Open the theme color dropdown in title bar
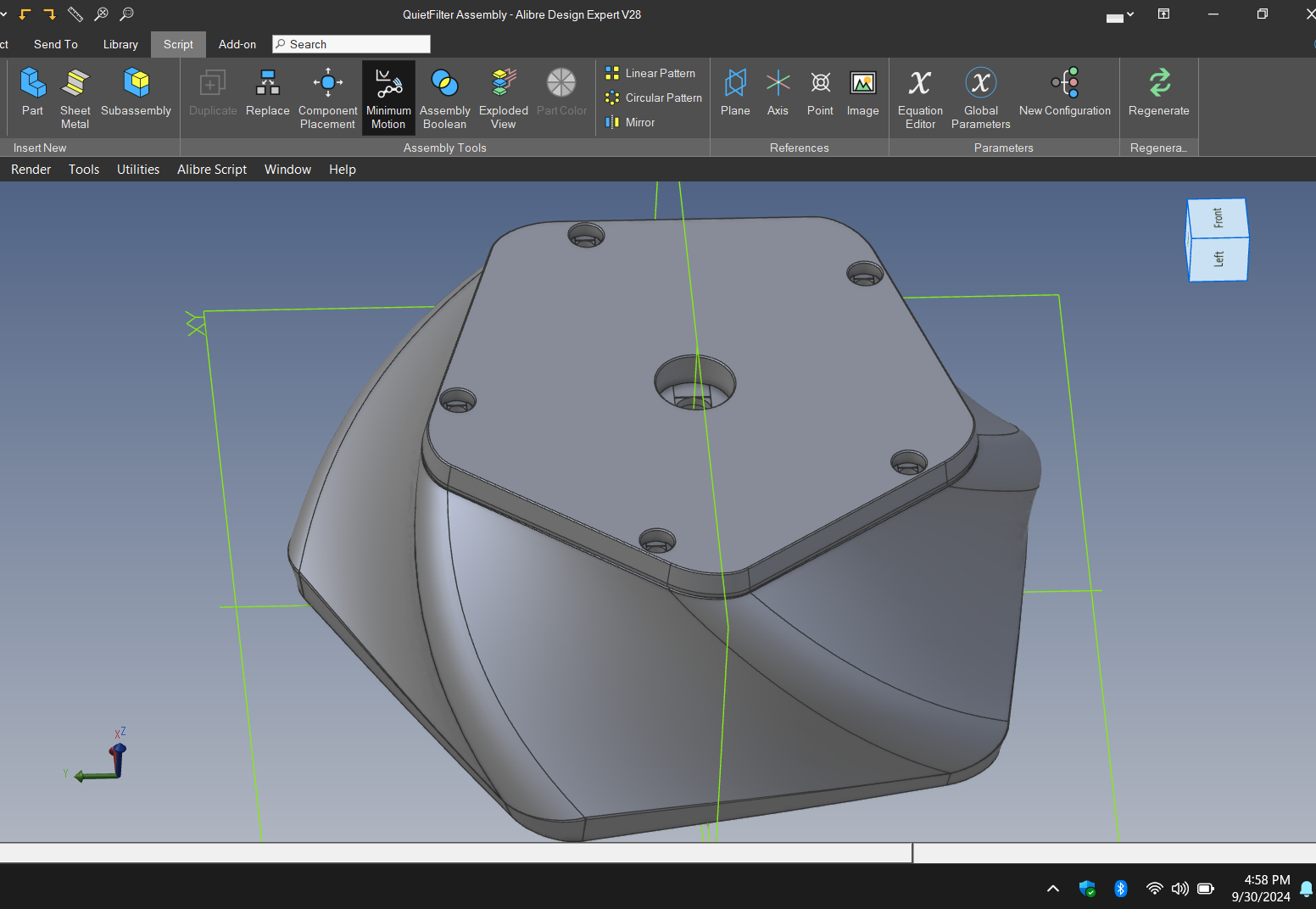Screen dimensions: 1316x909 point(1119,15)
